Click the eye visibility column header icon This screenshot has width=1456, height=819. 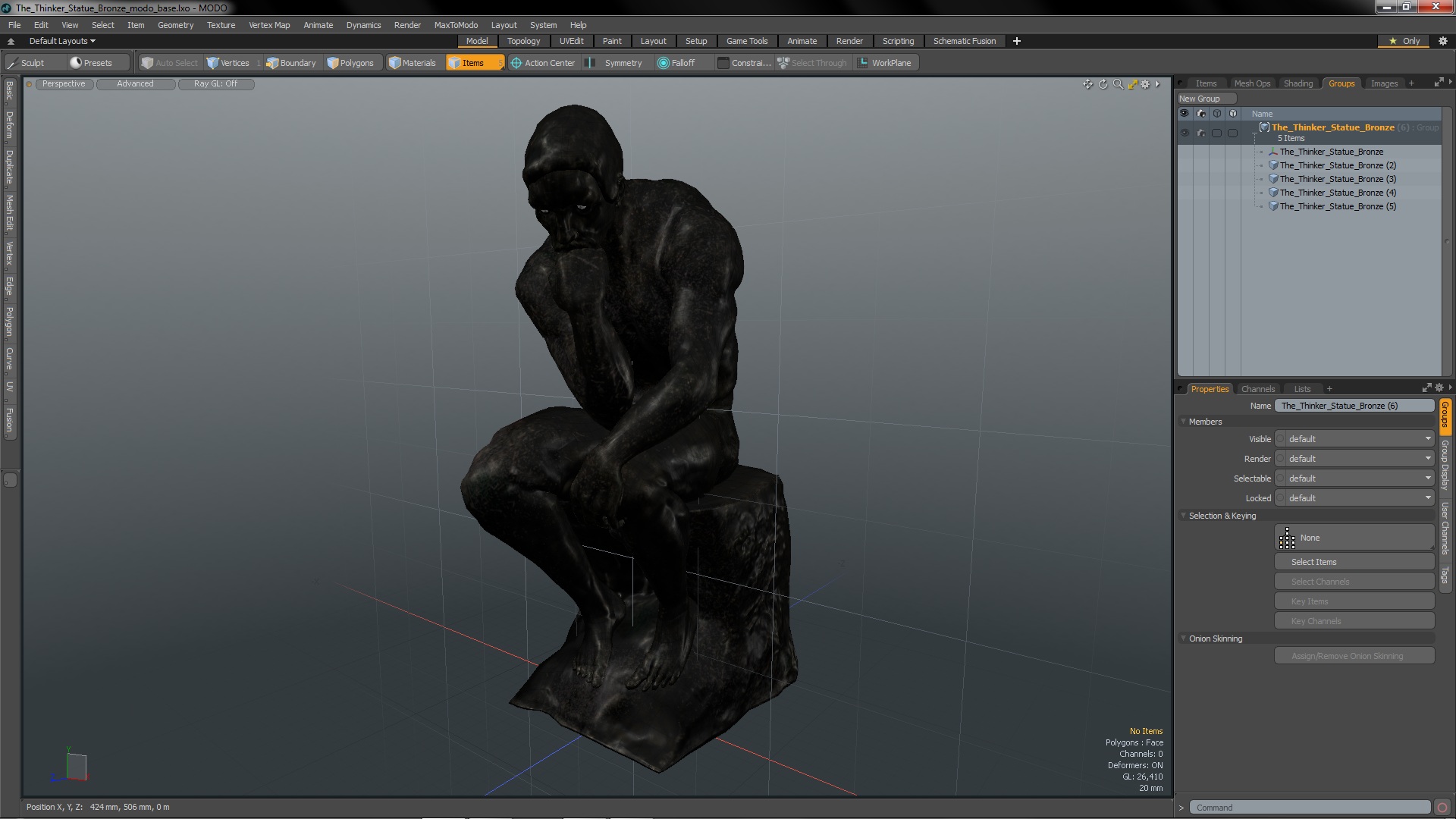pyautogui.click(x=1185, y=114)
